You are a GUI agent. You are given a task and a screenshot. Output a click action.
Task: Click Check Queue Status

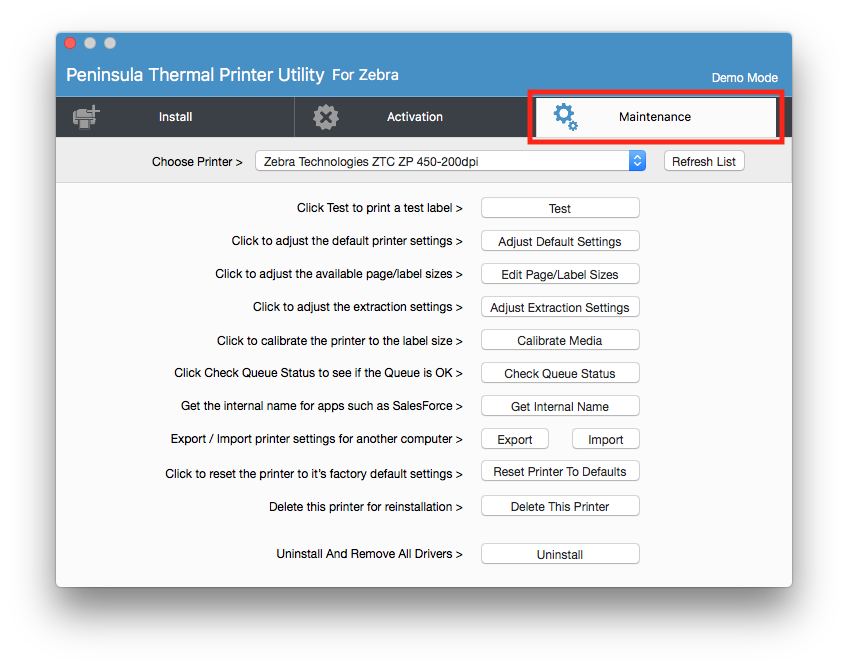(560, 373)
